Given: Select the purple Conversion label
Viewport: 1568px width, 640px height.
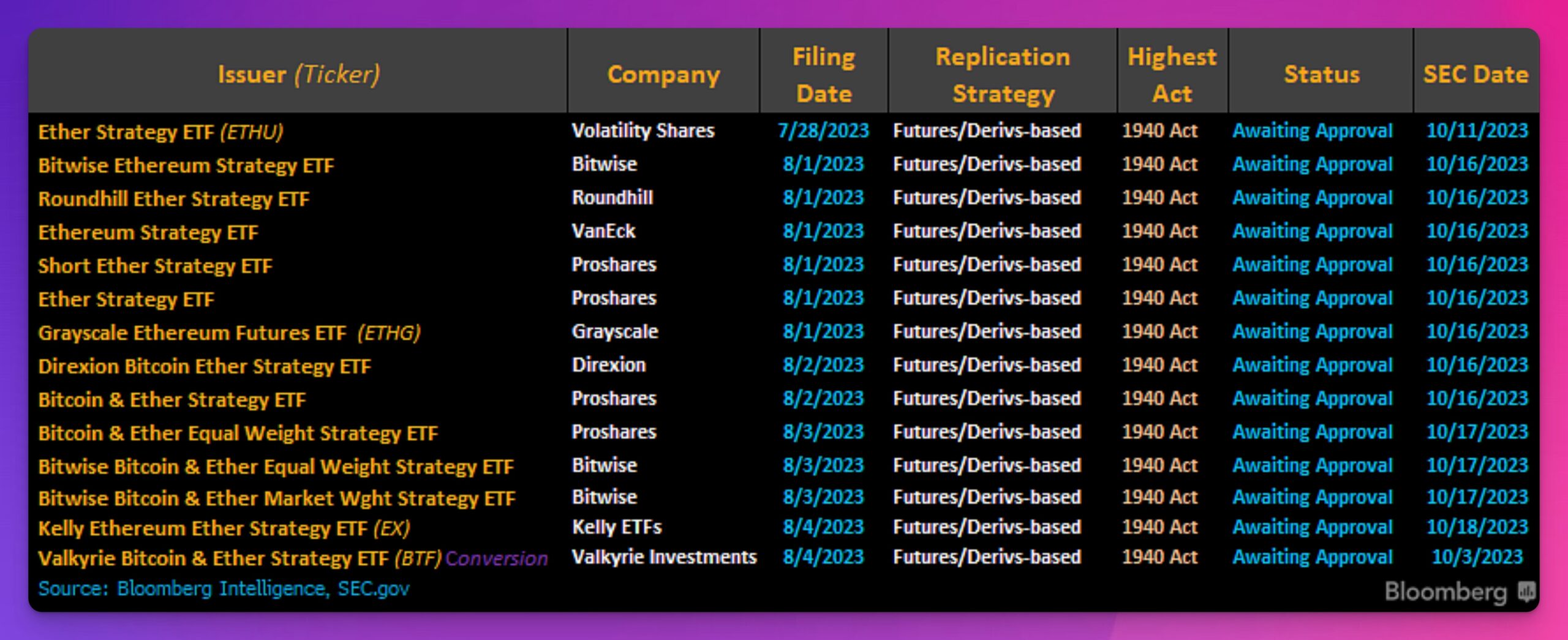Looking at the screenshot, I should (x=496, y=559).
